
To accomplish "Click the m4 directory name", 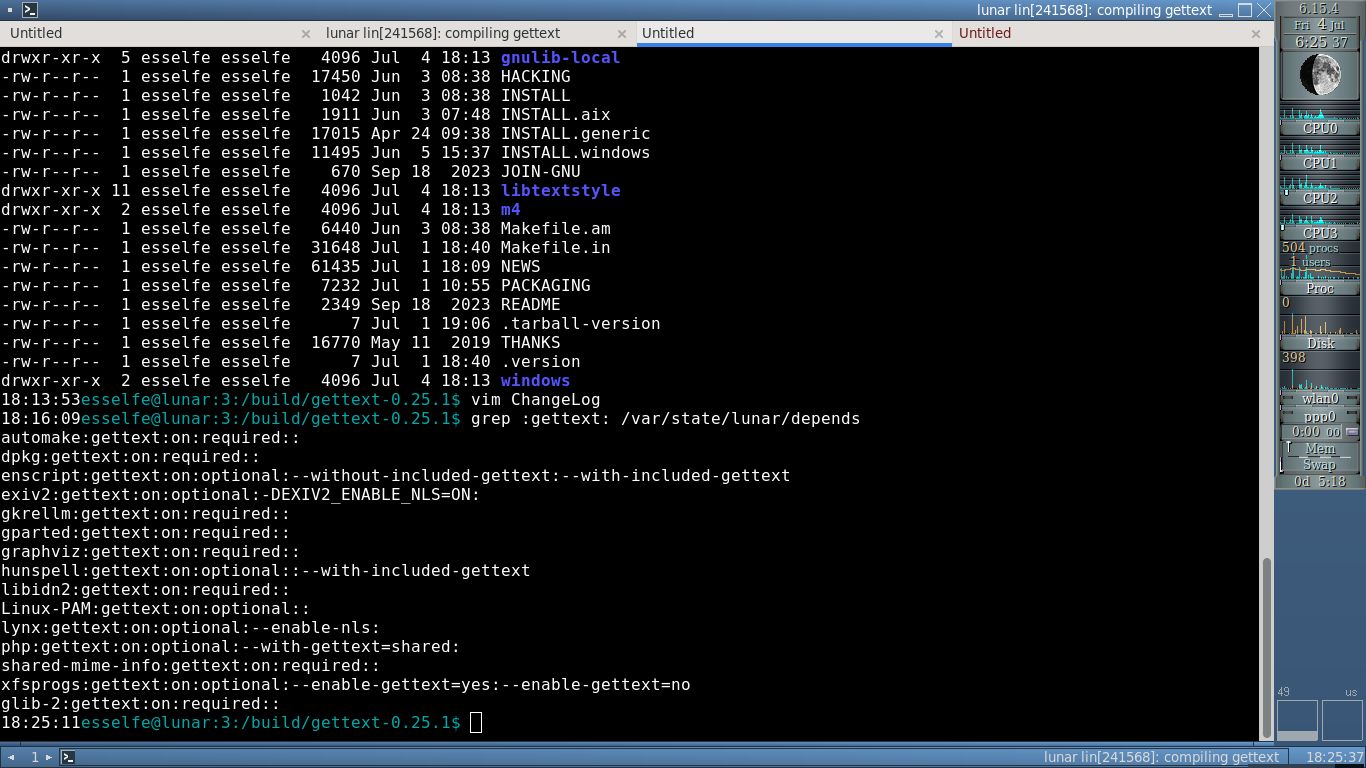I will coord(510,210).
